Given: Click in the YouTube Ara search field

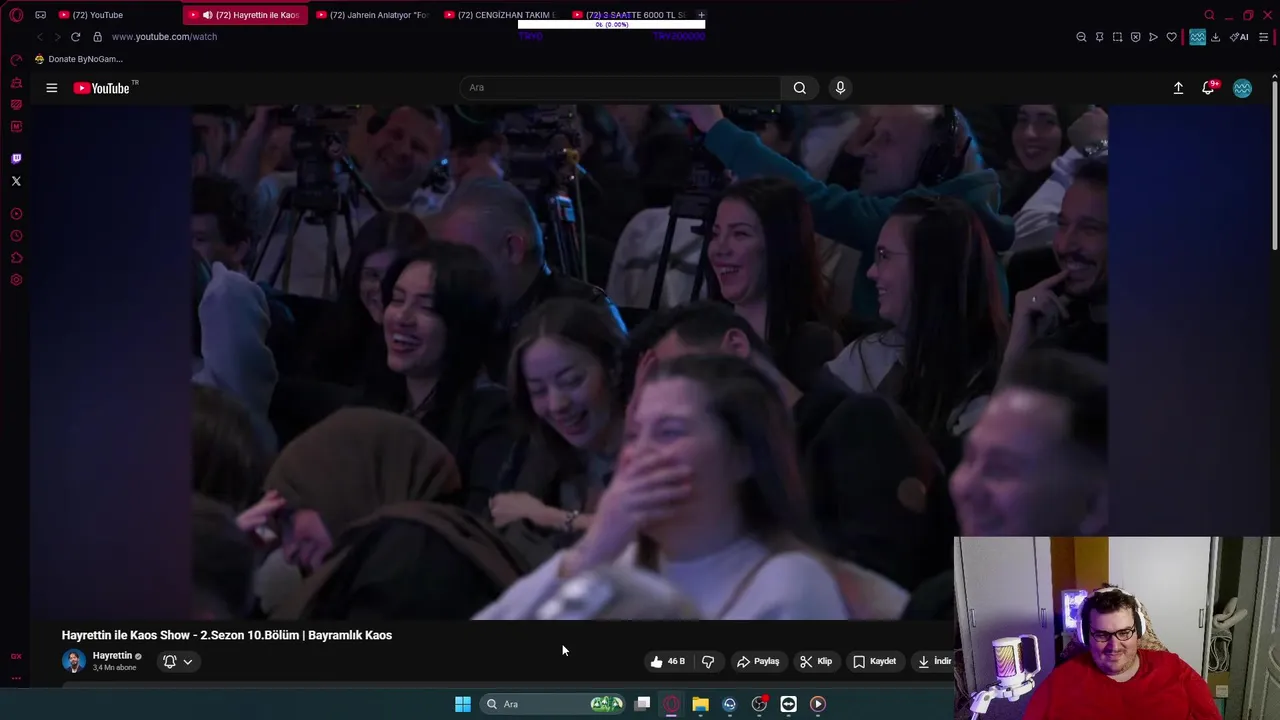Looking at the screenshot, I should (x=620, y=88).
